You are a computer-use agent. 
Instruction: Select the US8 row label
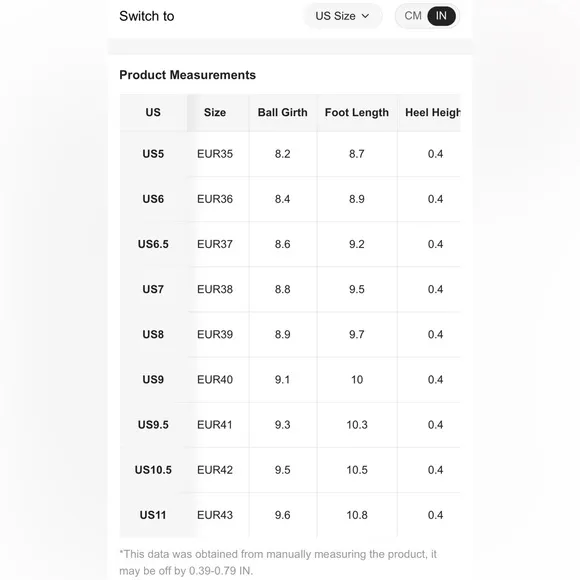point(153,334)
